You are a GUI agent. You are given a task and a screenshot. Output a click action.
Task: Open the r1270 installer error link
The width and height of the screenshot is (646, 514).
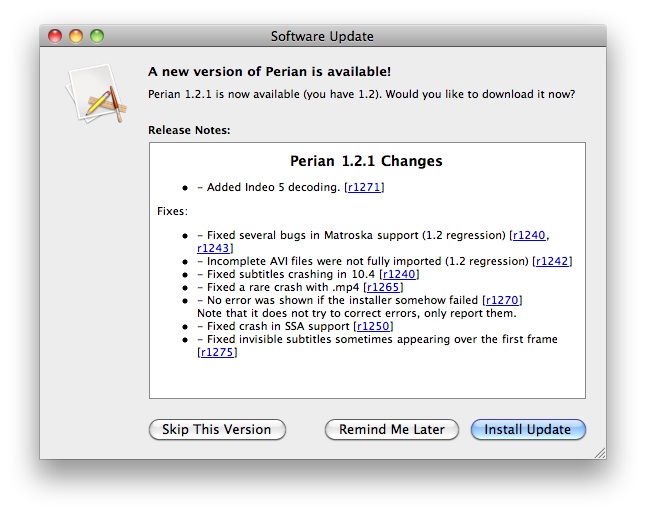click(502, 300)
